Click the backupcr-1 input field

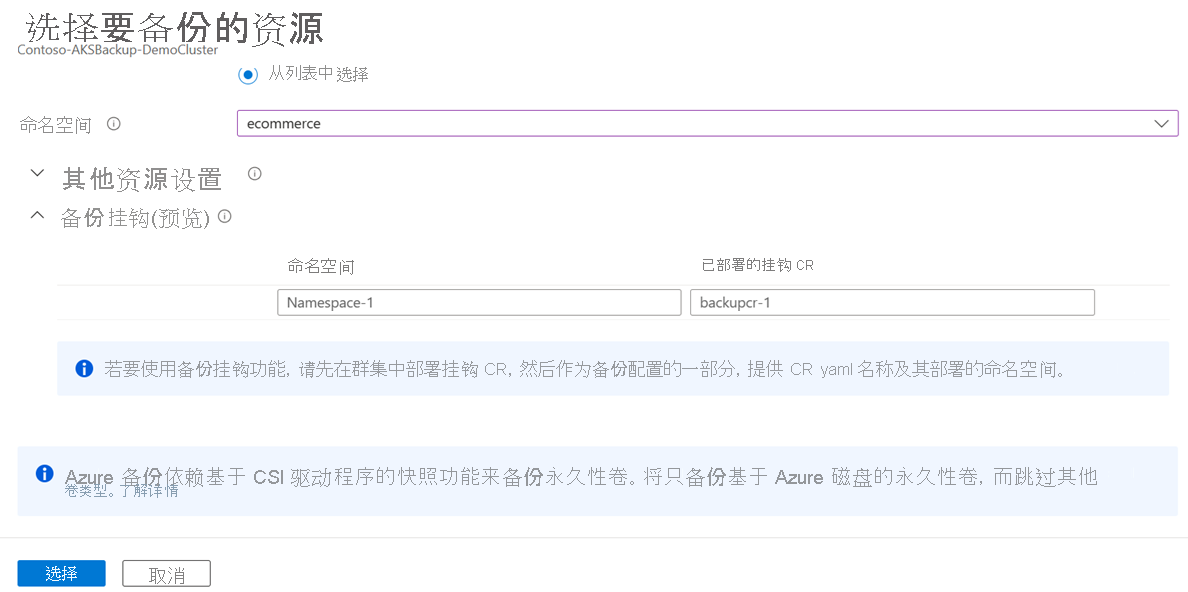coord(892,302)
